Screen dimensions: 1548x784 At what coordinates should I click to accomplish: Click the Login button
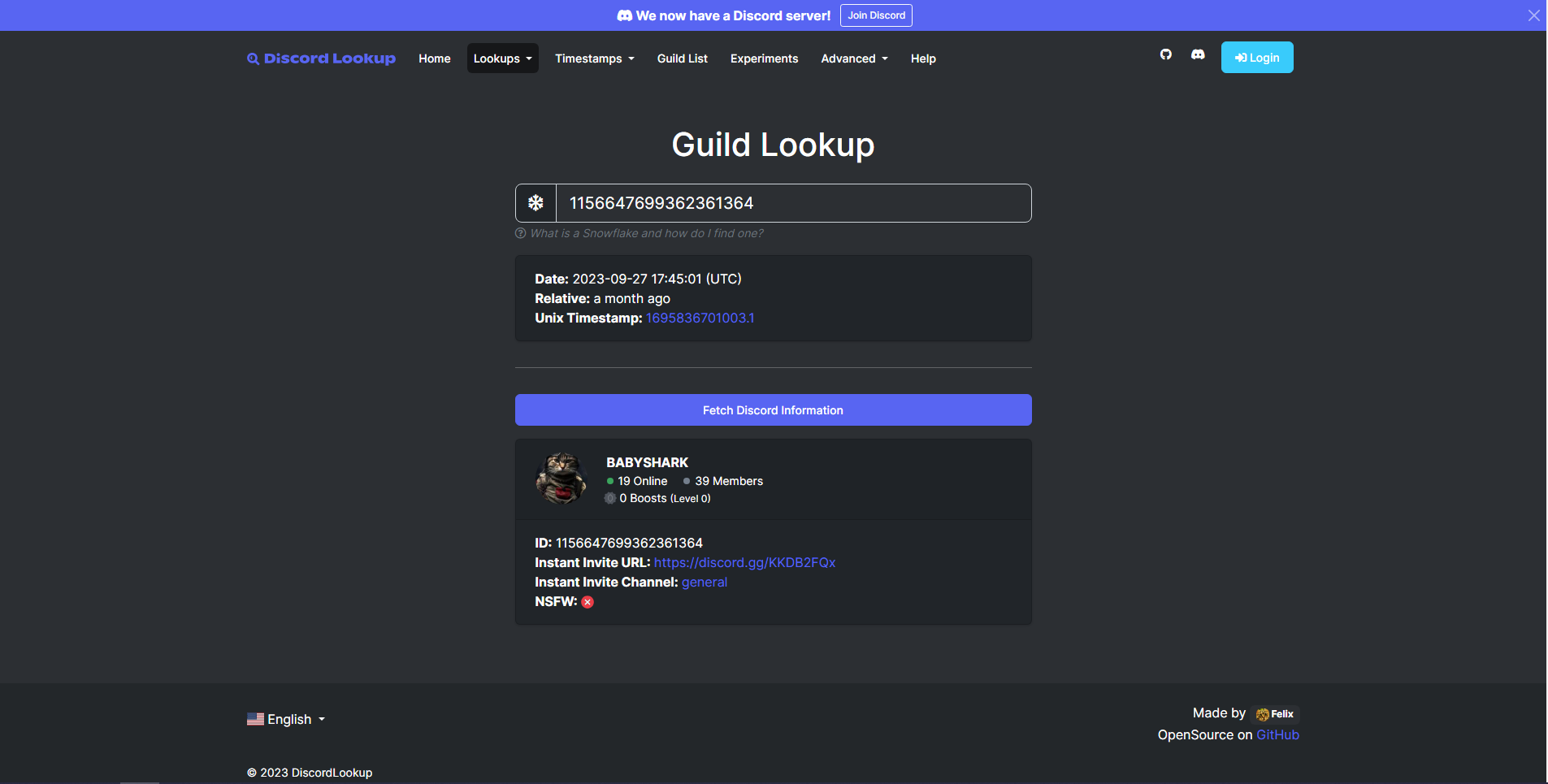coord(1257,58)
